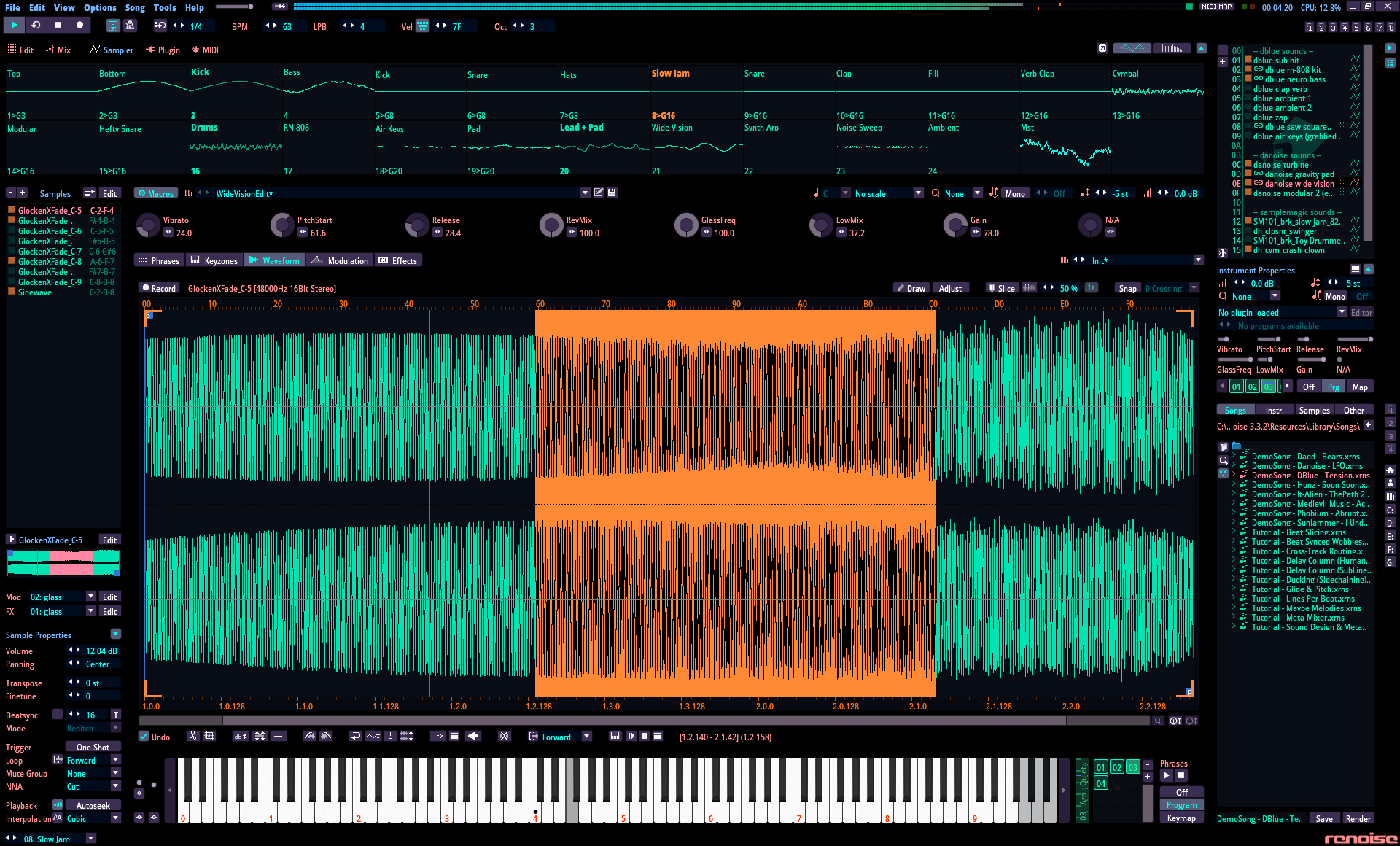This screenshot has height=846, width=1400.
Task: Click the silence/trim X icon
Action: point(504,737)
